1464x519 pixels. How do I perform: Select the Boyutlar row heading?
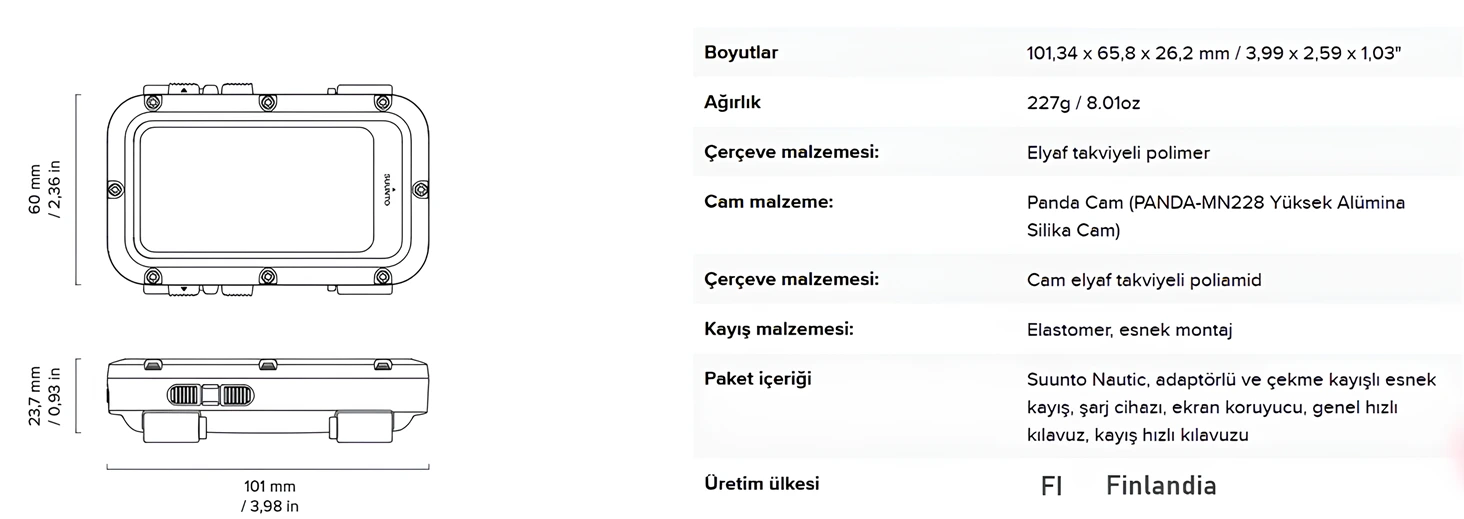pyautogui.click(x=741, y=53)
